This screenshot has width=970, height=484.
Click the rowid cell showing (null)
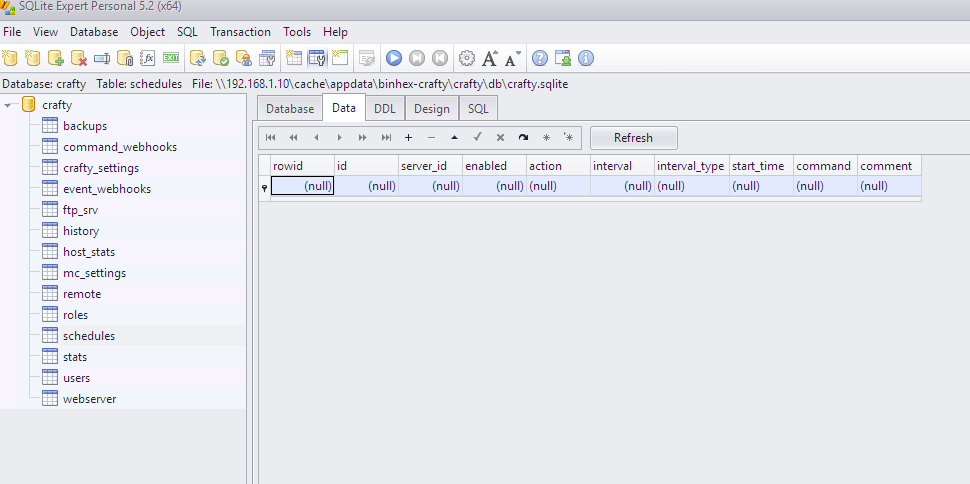[x=303, y=186]
